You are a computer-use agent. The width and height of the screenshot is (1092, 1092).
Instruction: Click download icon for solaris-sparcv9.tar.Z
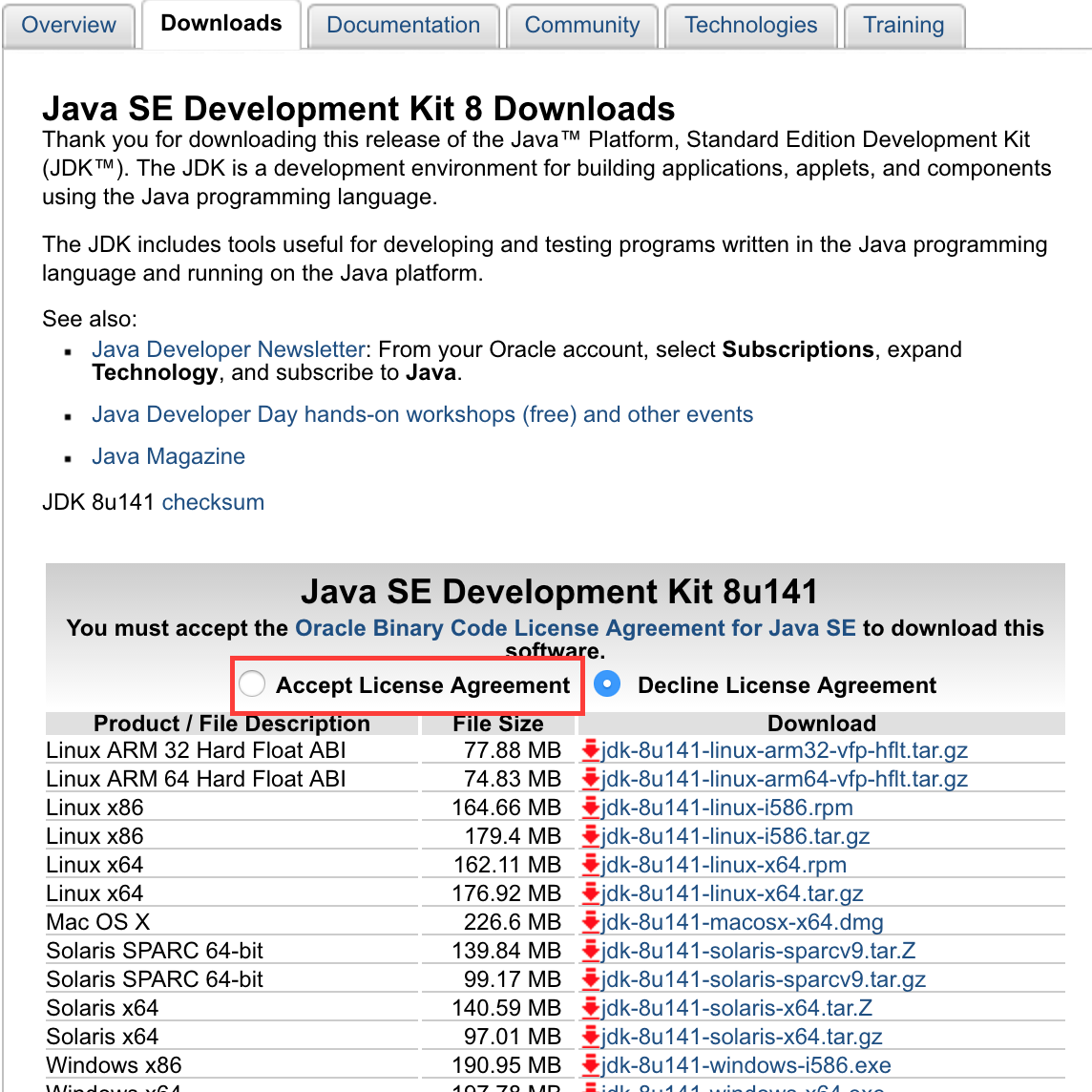[591, 950]
